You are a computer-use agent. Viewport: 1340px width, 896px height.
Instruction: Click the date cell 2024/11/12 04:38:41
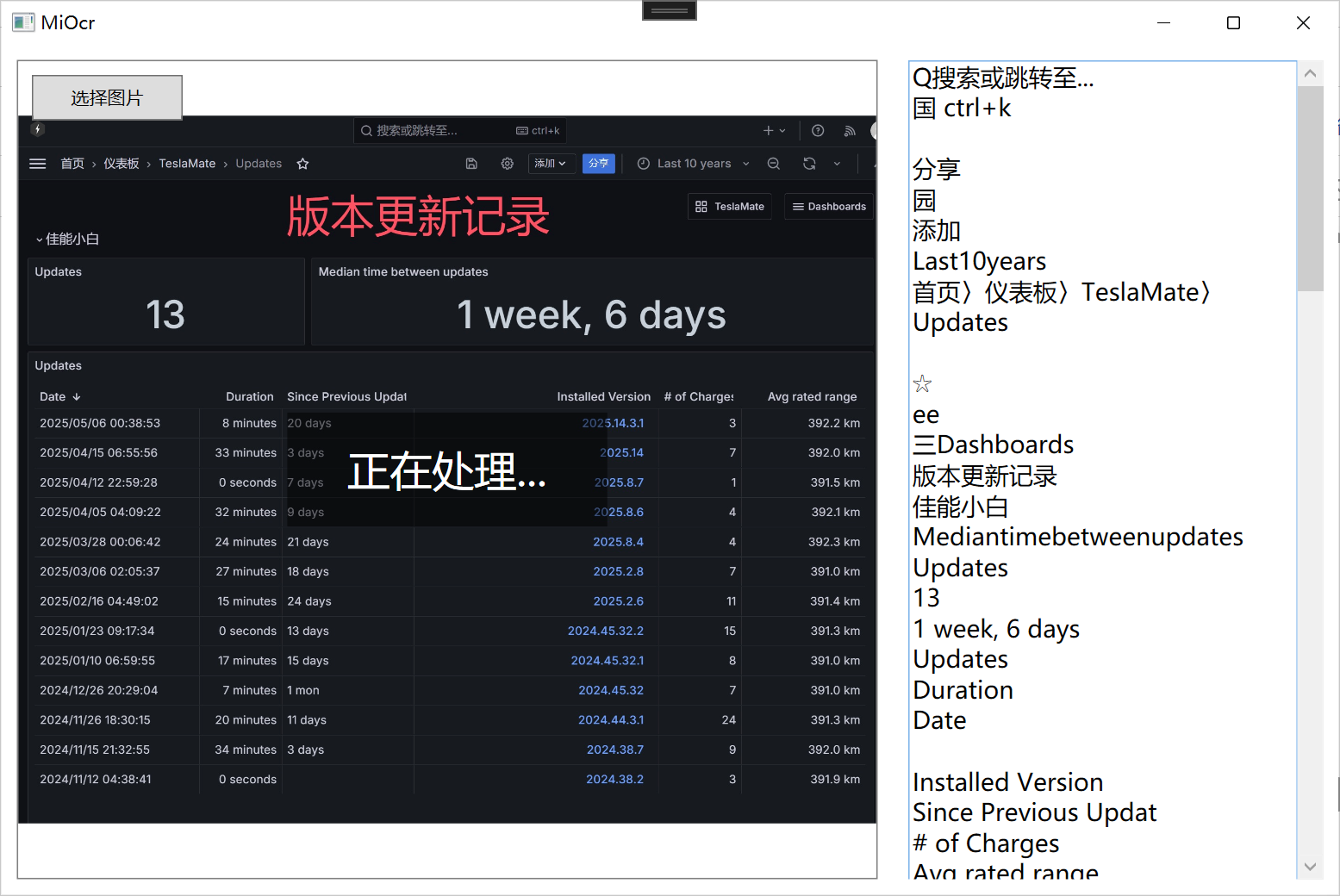click(x=96, y=780)
